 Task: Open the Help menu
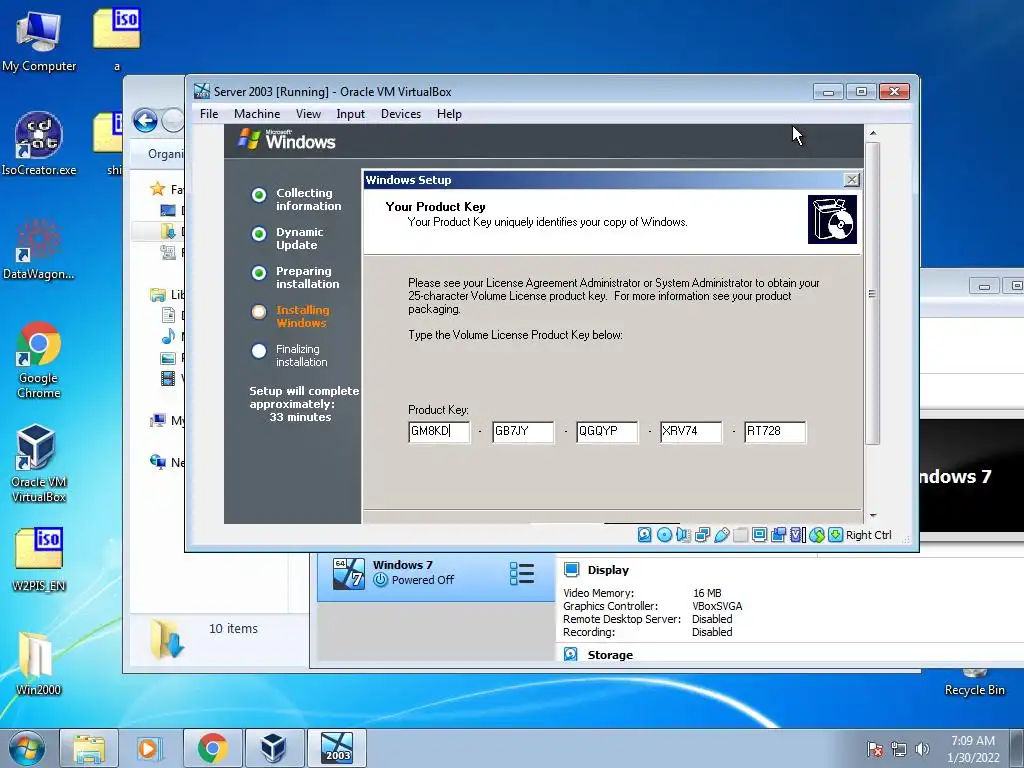[x=449, y=114]
